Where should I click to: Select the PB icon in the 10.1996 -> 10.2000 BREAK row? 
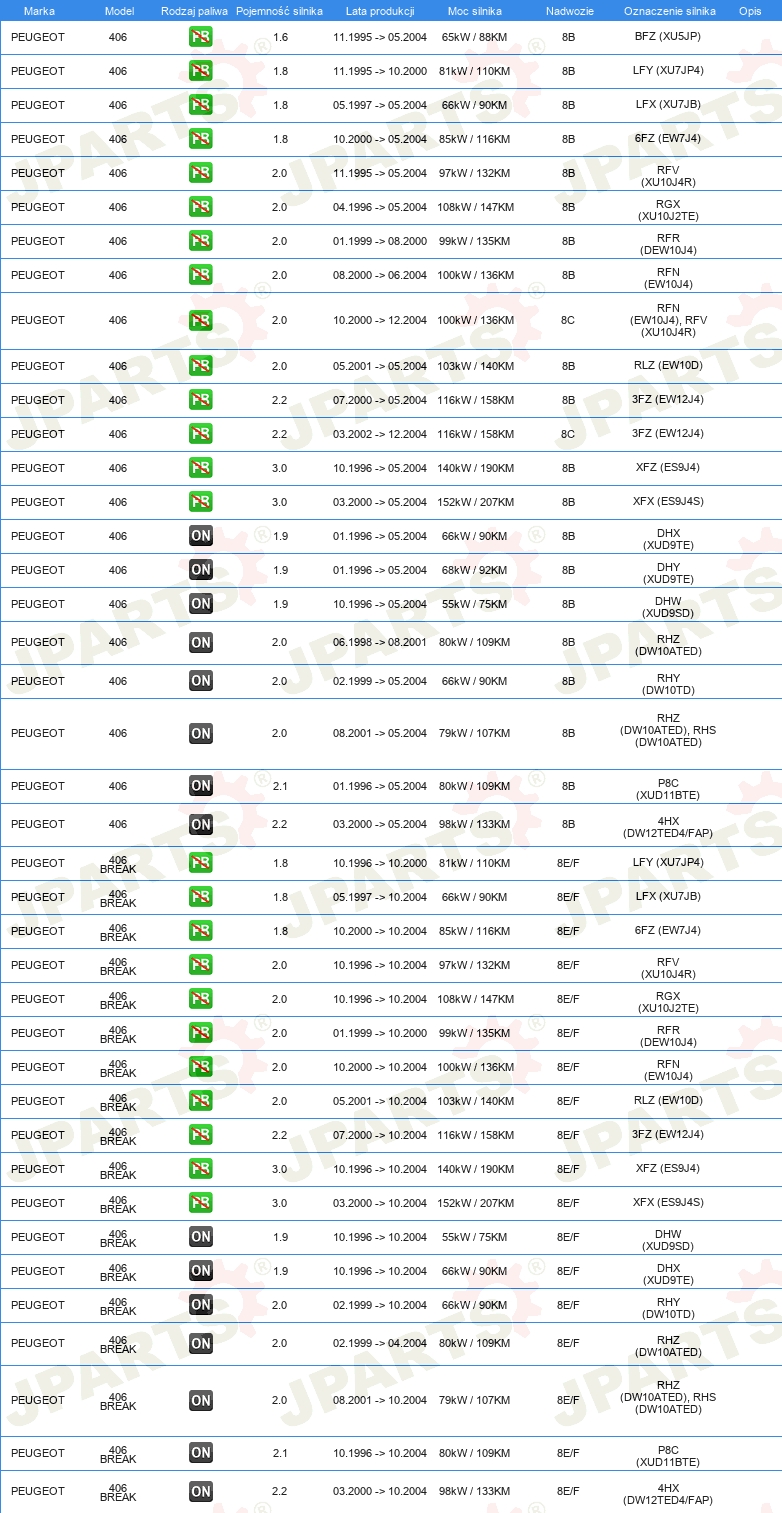click(x=200, y=863)
